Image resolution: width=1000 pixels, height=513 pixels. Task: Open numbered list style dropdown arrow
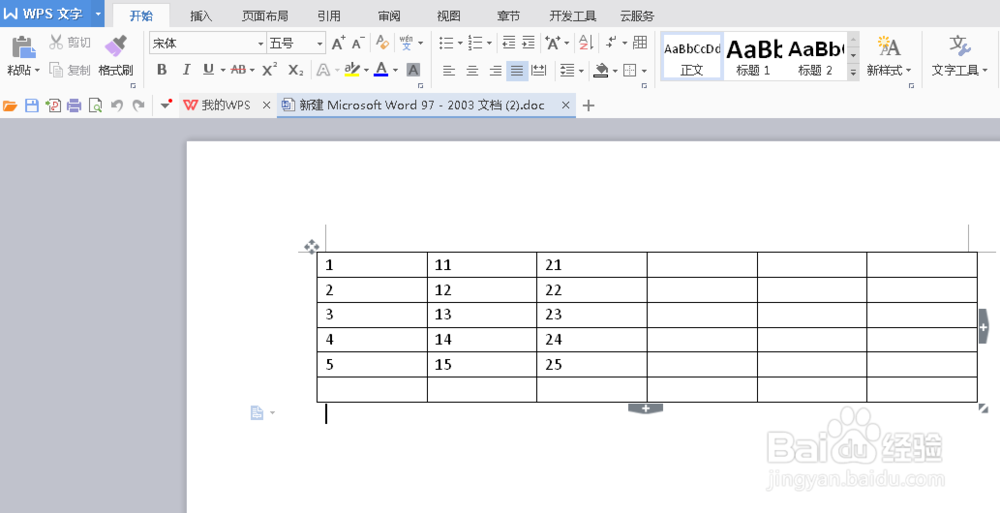(x=489, y=43)
